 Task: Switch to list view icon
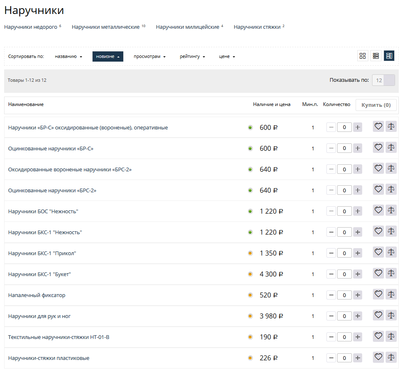pos(376,56)
